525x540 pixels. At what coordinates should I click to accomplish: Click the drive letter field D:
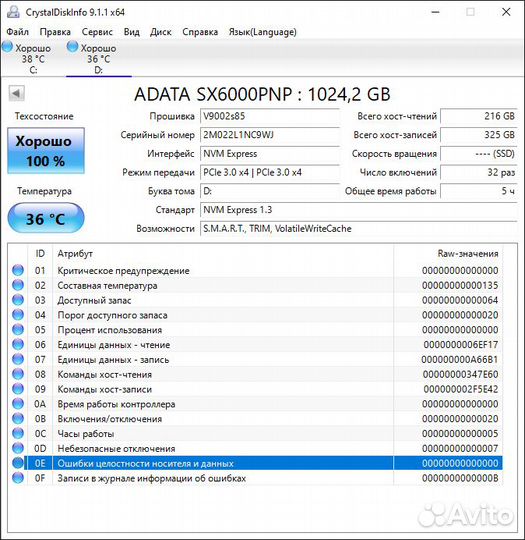(270, 191)
